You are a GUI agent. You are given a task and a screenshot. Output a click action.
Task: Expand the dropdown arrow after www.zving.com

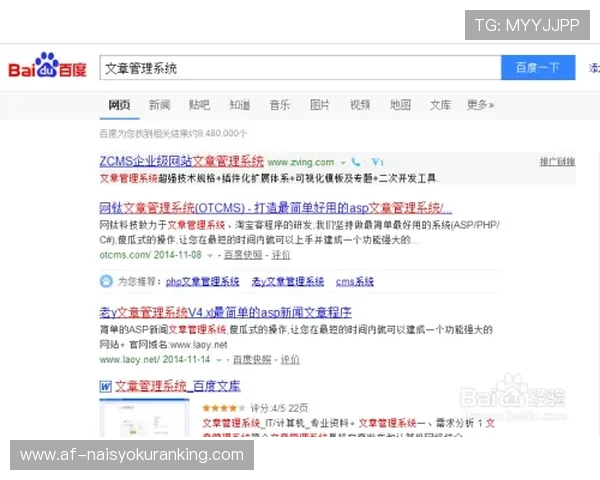(343, 163)
